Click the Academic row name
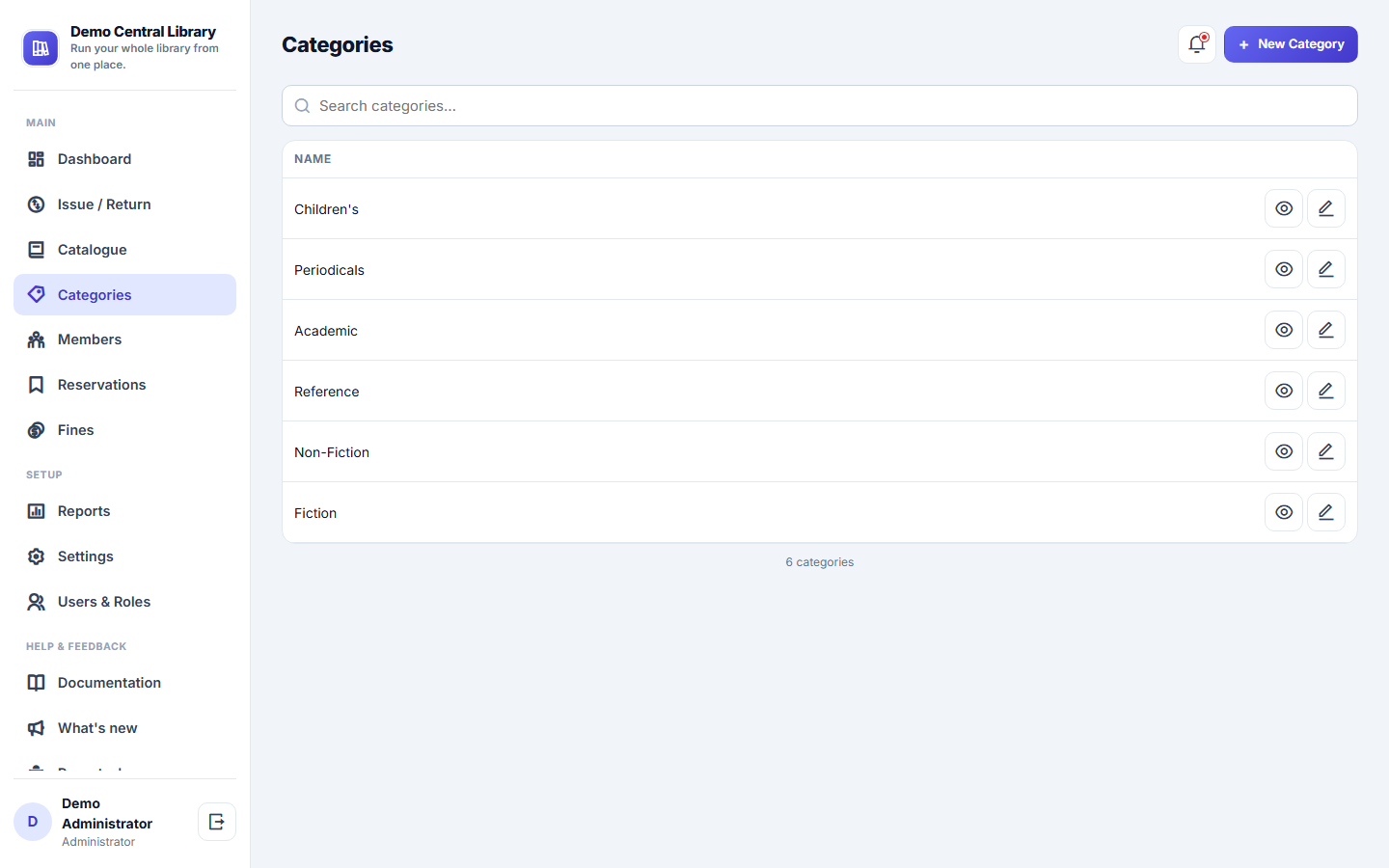This screenshot has height=868, width=1389. pos(326,331)
